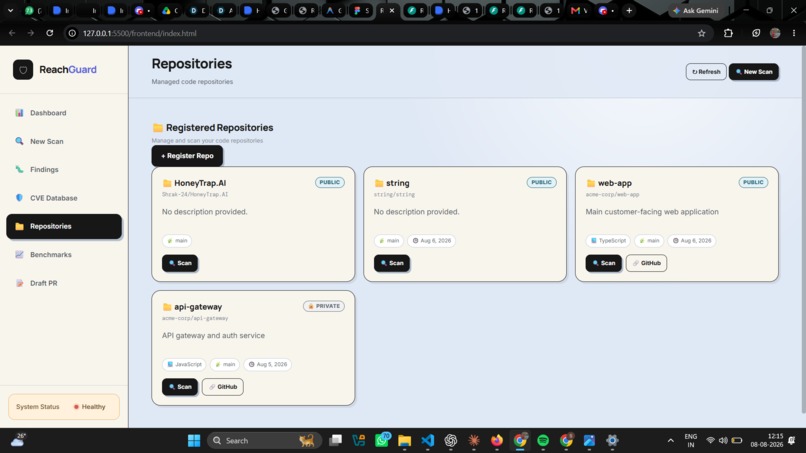Scan the HoneyTrap.AI repository
The image size is (806, 453).
pos(180,263)
